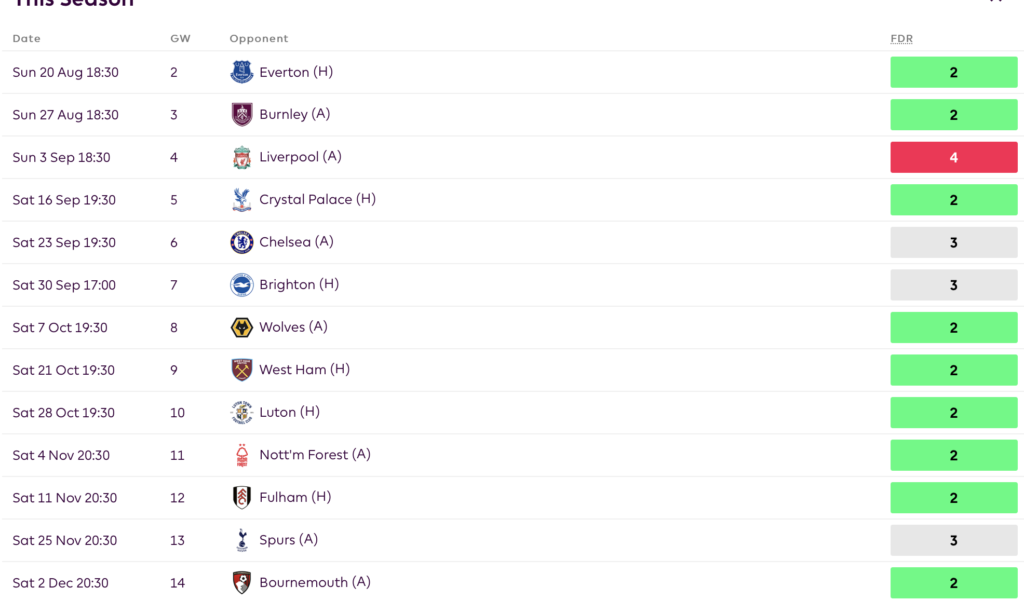The width and height of the screenshot is (1024, 601).
Task: Click the Chelsea club crest
Action: pos(241,242)
